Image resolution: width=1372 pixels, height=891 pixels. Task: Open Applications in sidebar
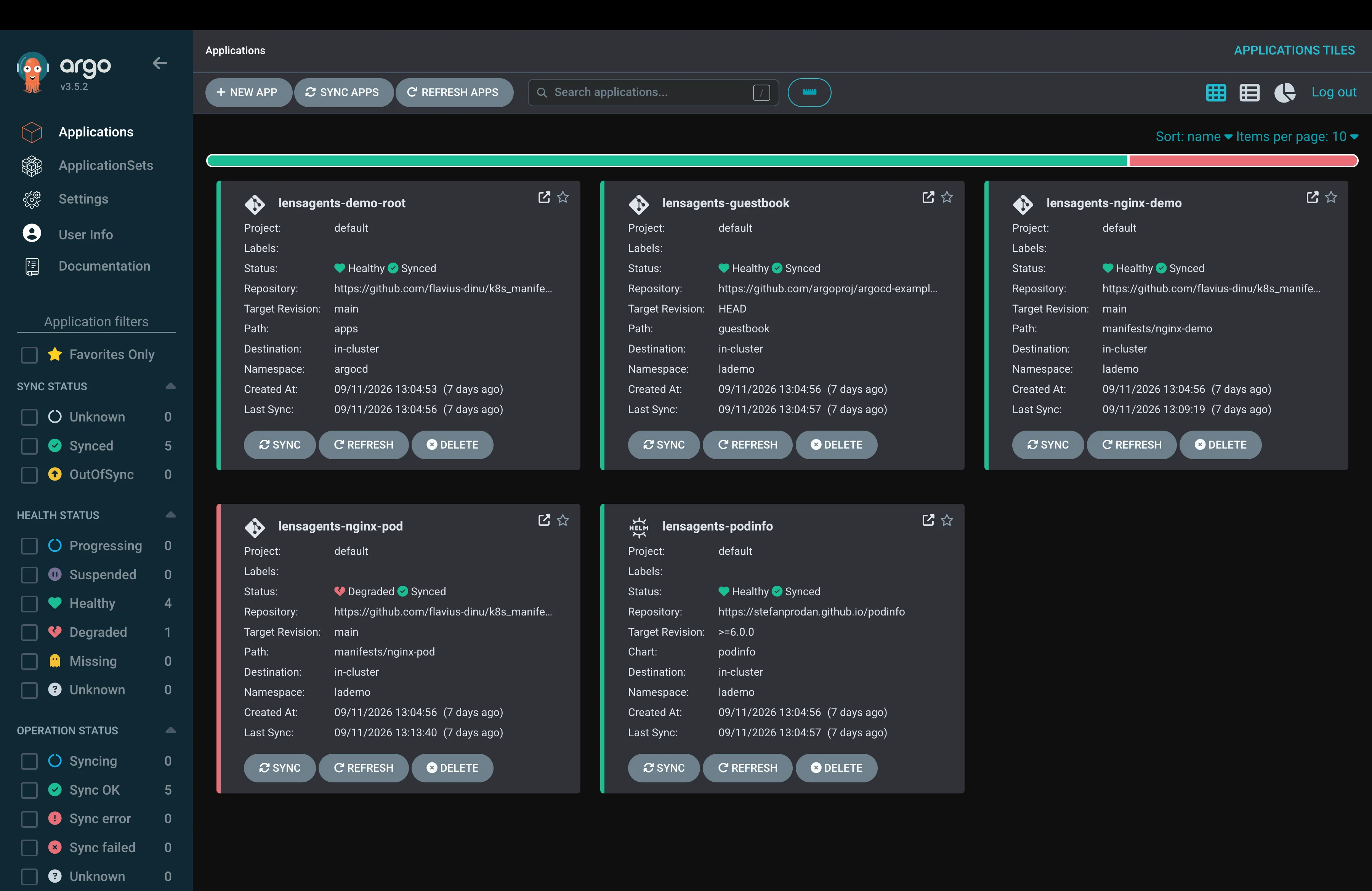click(x=96, y=132)
